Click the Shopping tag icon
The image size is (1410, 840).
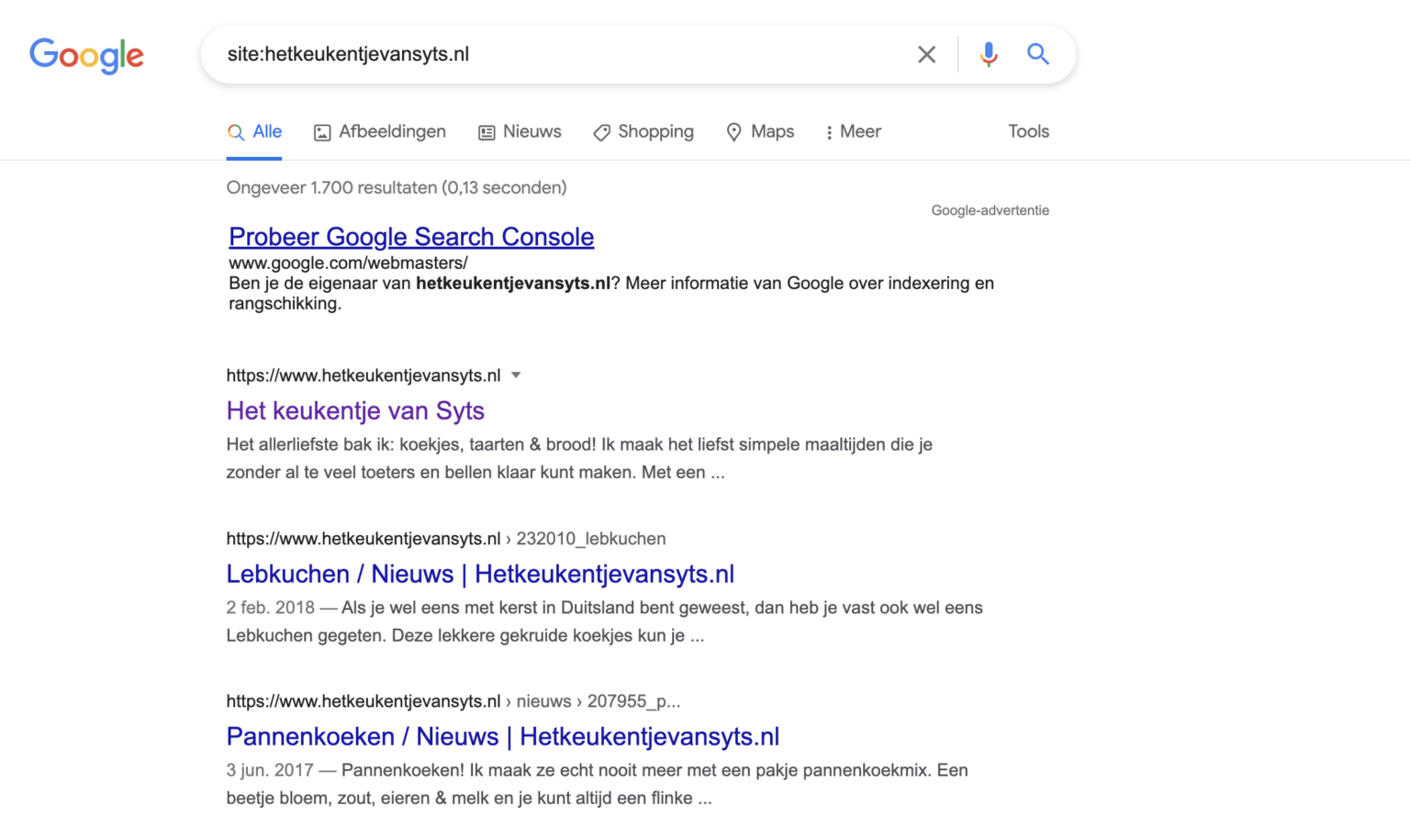[x=601, y=132]
